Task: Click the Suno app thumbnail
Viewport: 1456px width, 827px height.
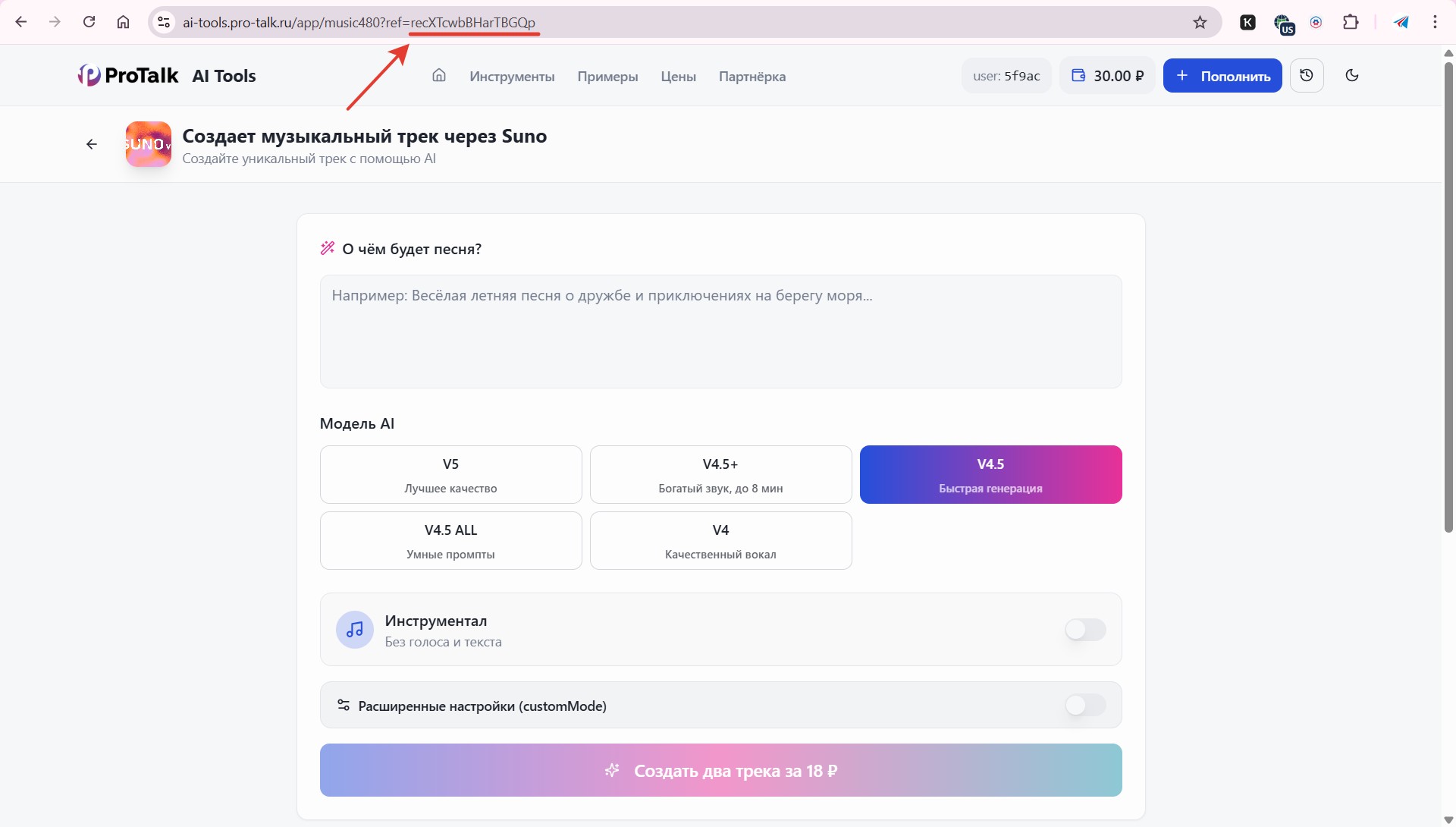Action: pyautogui.click(x=149, y=144)
